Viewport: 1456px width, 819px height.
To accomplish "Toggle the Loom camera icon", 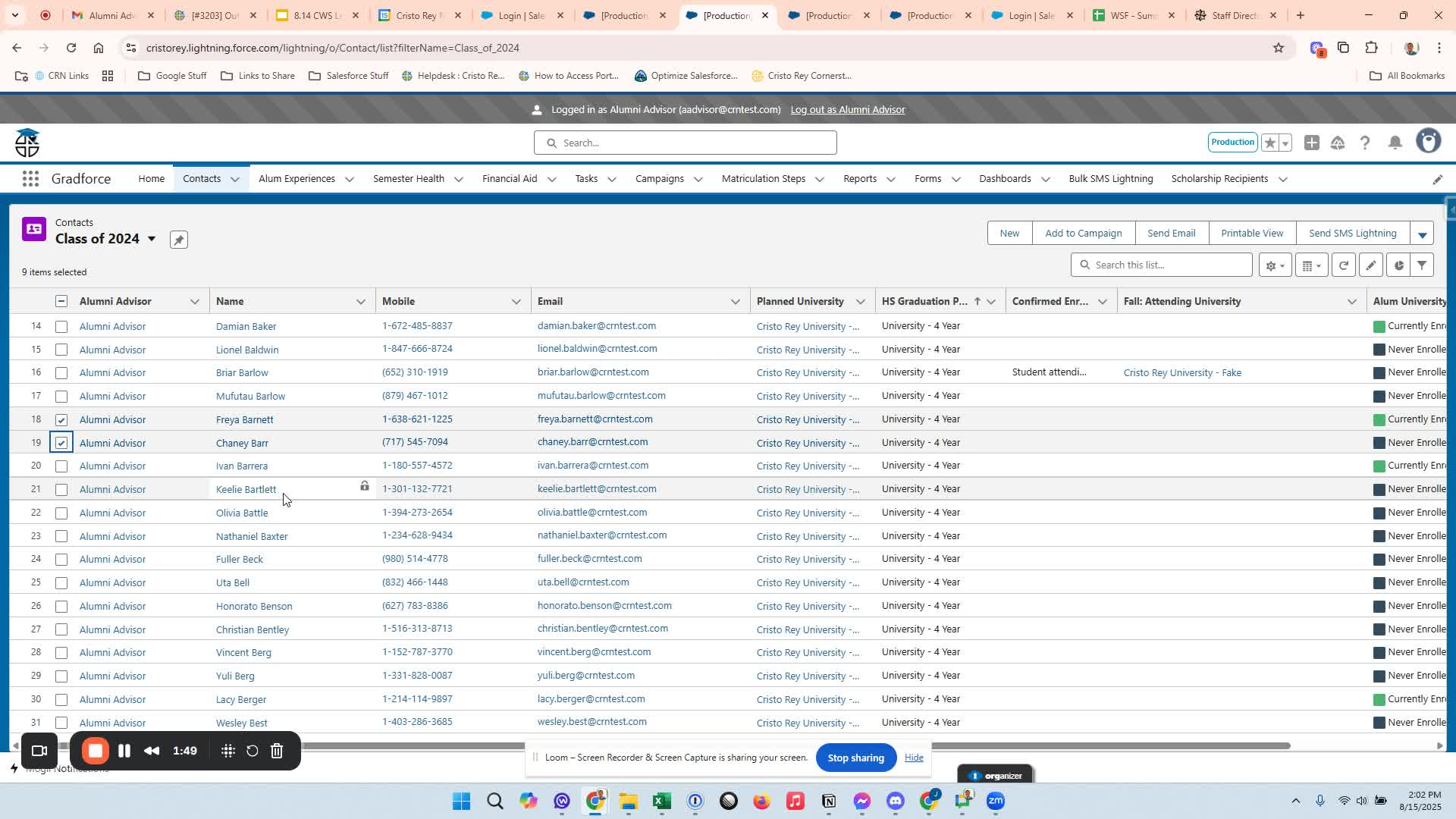I will pyautogui.click(x=39, y=751).
